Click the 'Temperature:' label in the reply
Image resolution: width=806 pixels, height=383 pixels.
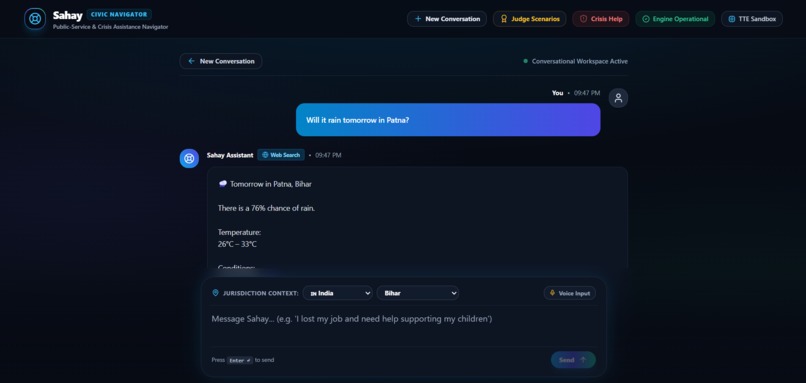[x=240, y=232]
